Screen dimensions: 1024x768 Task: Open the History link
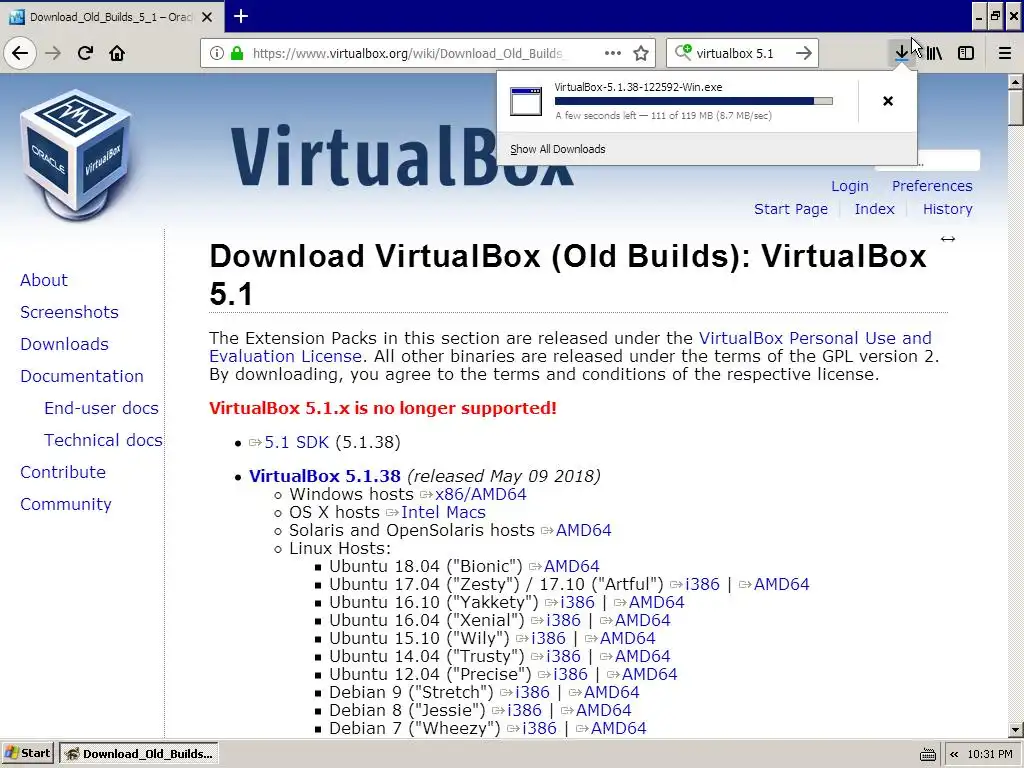(x=948, y=209)
